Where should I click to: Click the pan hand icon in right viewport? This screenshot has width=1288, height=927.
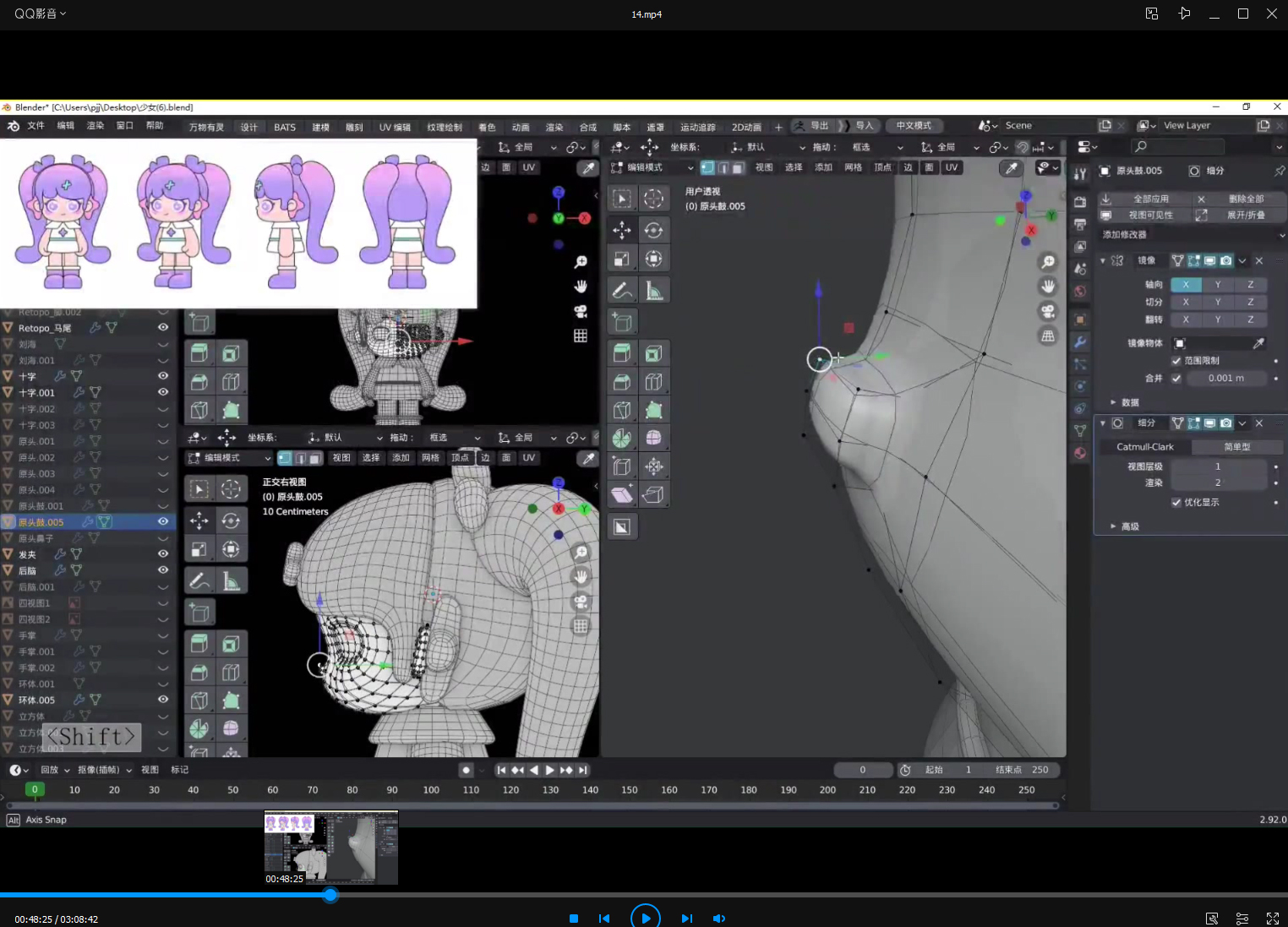[x=1048, y=286]
